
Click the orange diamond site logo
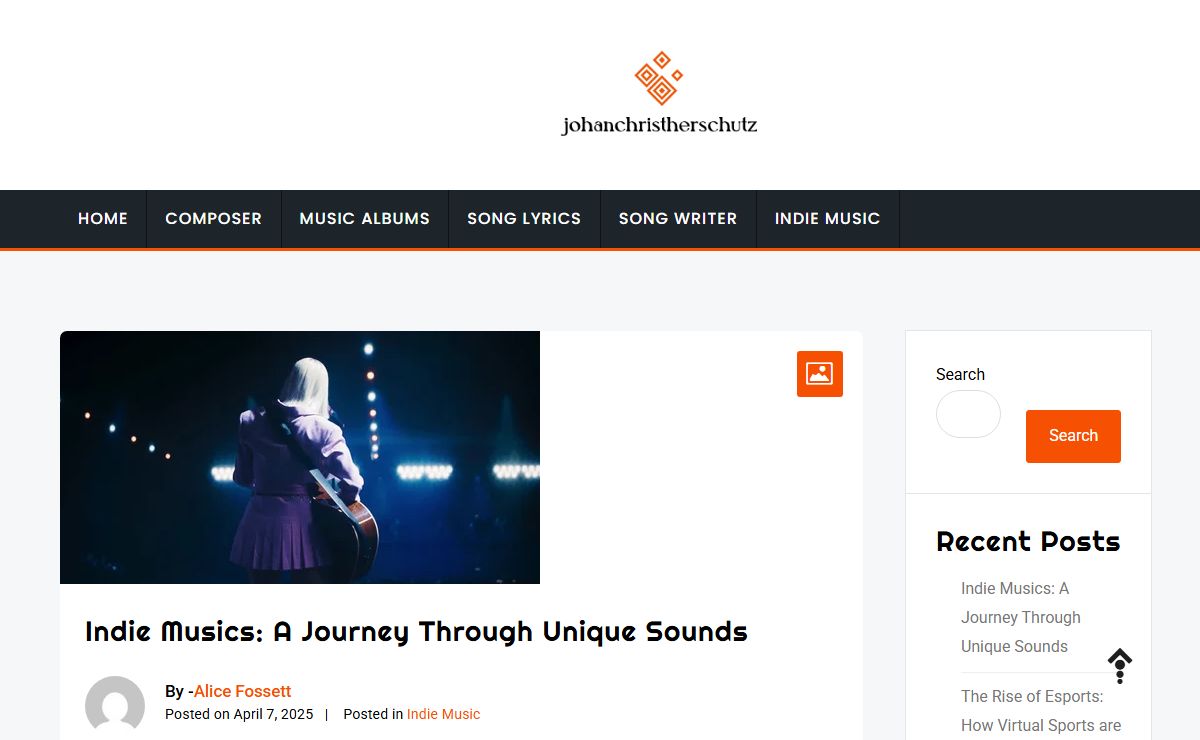[x=659, y=78]
